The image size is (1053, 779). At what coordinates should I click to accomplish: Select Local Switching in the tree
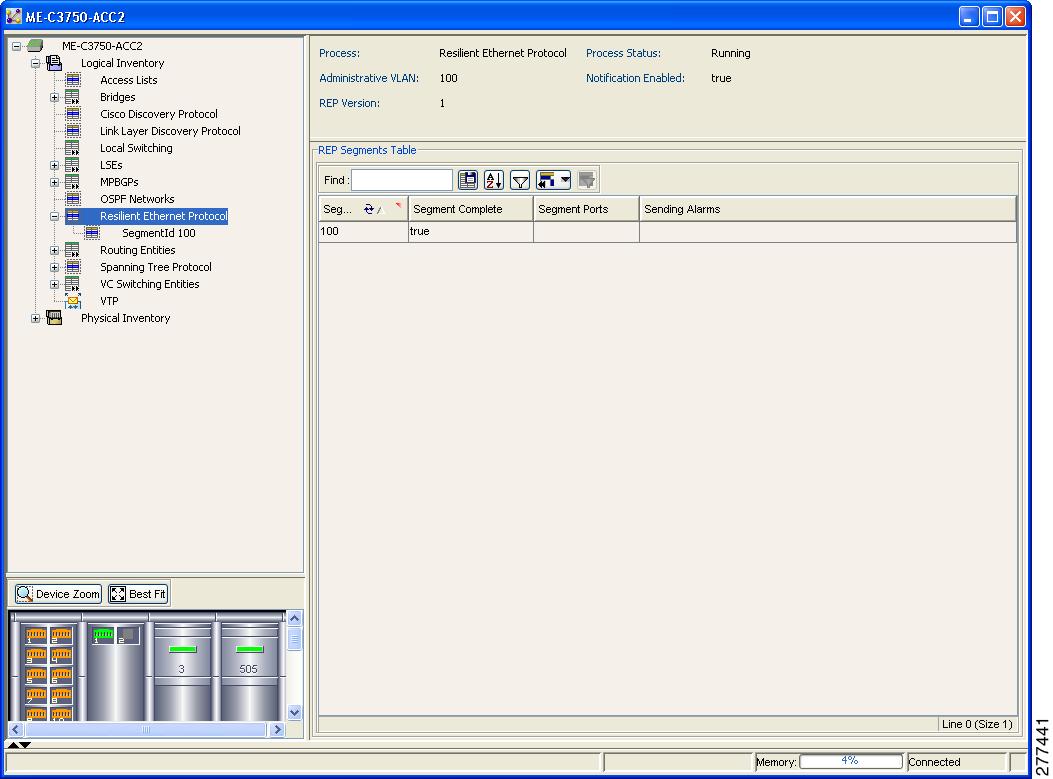136,148
